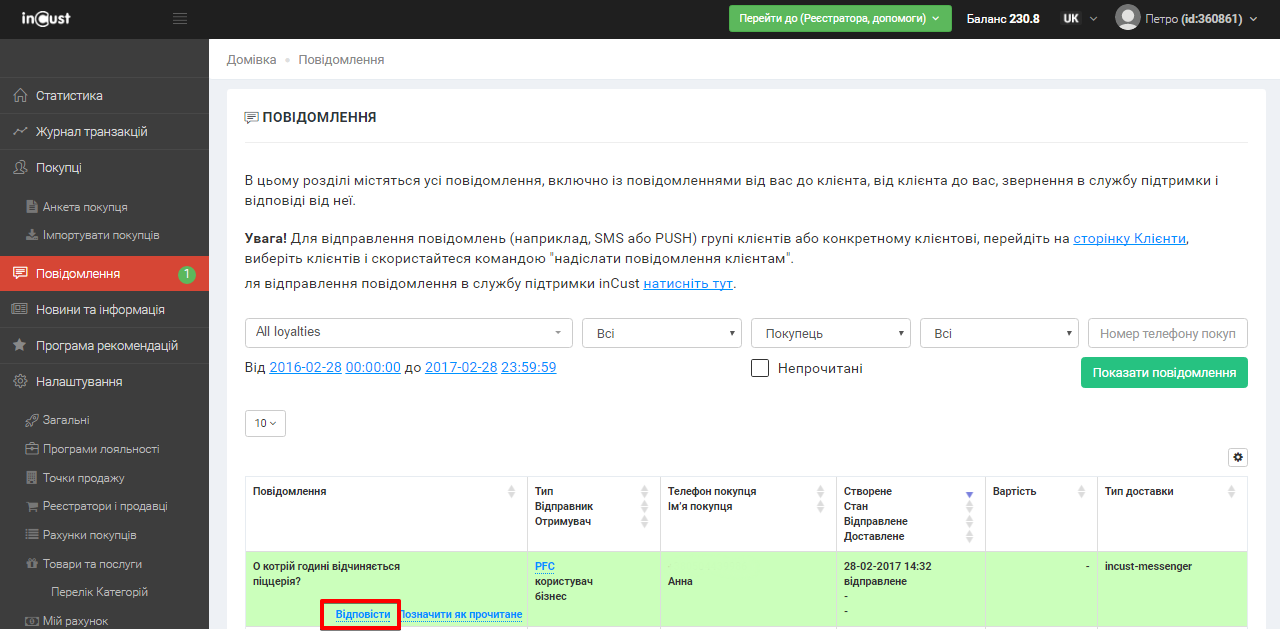Screen dimensions: 1280x635
Task: Open the rows-per-page 10 dropdown
Action: point(265,423)
